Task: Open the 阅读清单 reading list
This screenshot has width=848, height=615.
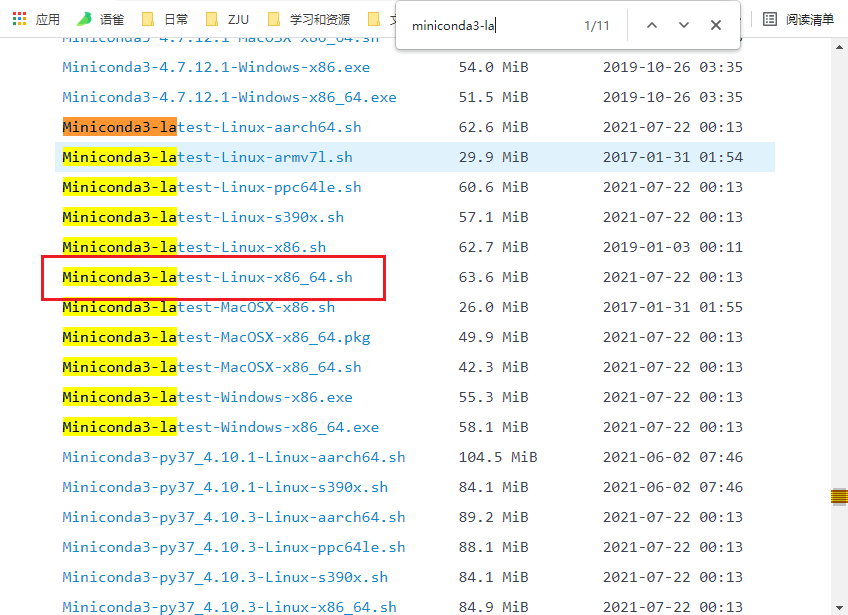Action: tap(798, 19)
